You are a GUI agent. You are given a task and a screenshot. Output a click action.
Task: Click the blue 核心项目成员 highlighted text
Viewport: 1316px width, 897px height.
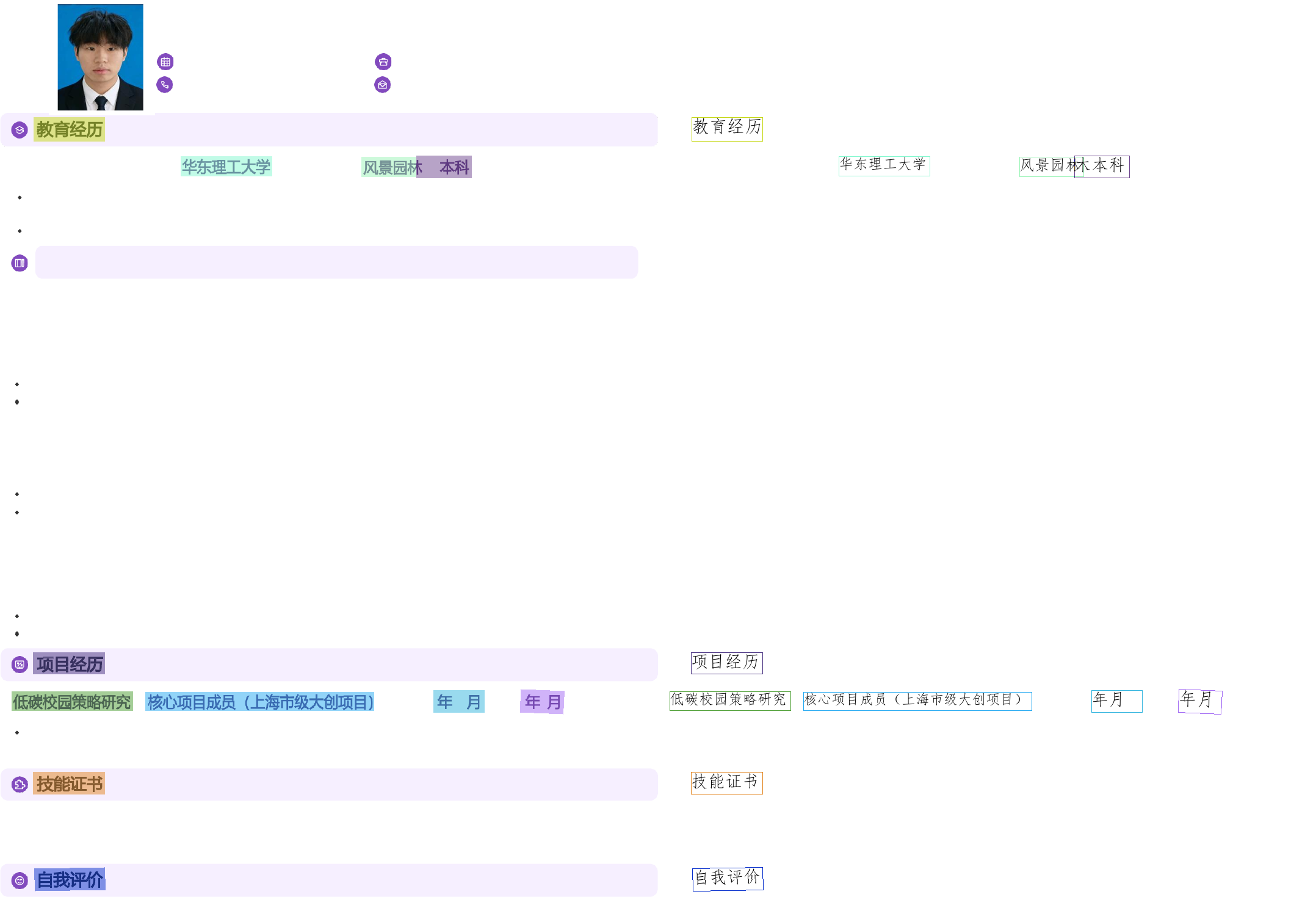260,702
